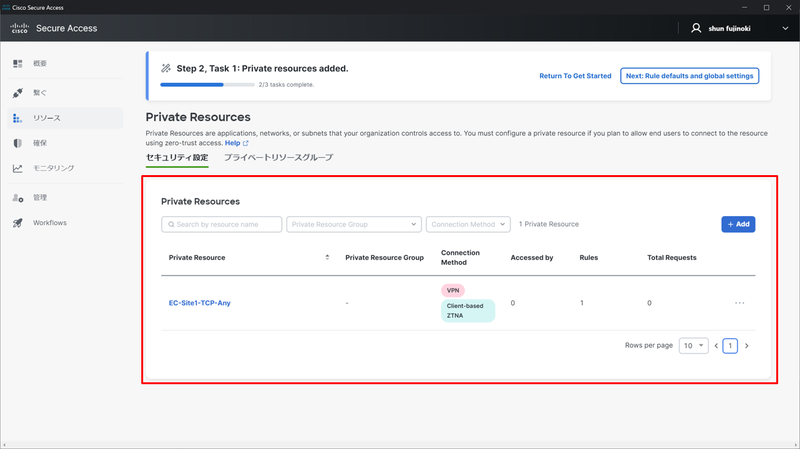Click the 1 Private Resource count text

548,224
